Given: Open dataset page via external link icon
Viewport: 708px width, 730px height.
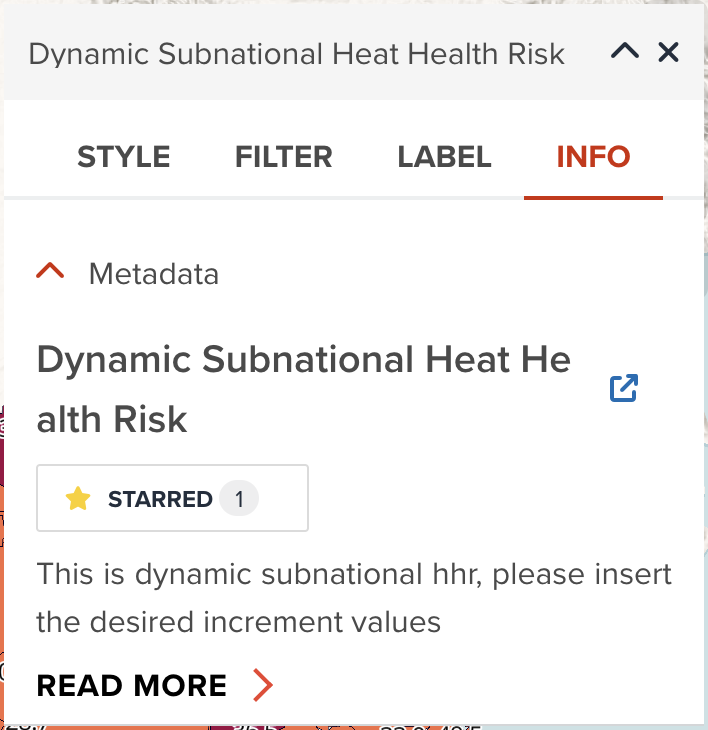Looking at the screenshot, I should point(624,388).
